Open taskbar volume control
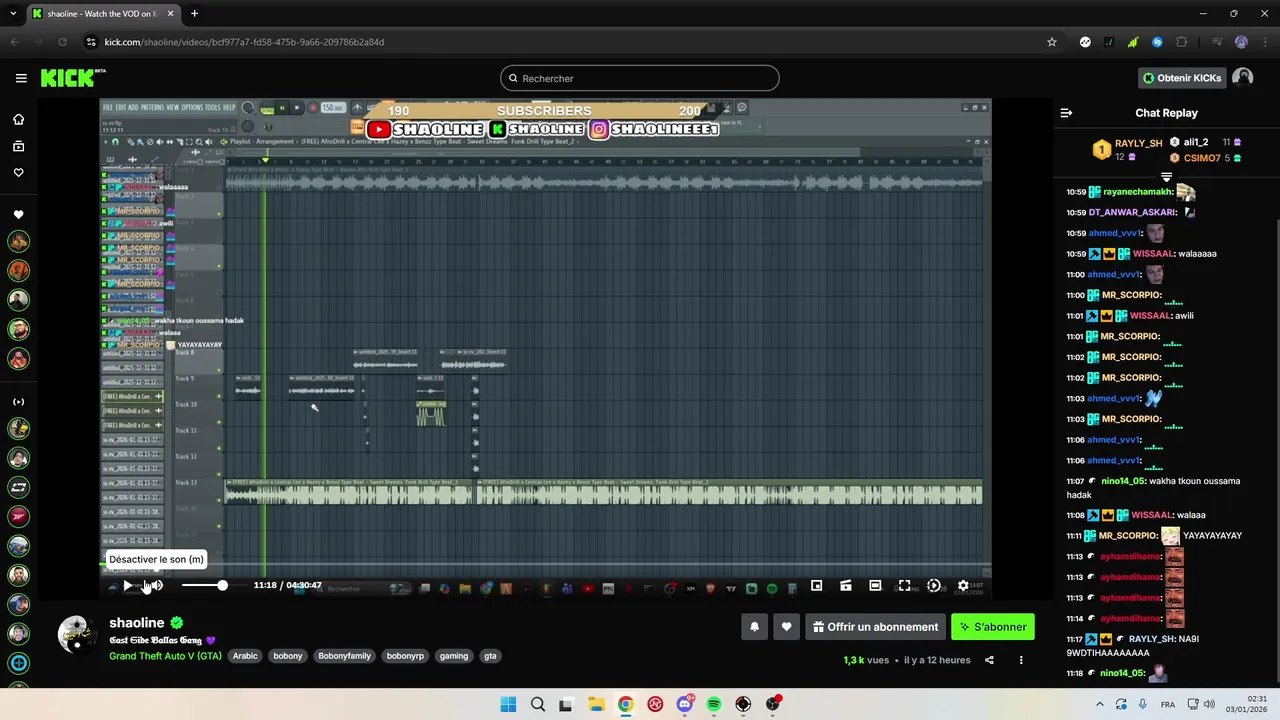The width and height of the screenshot is (1280, 720). (x=1209, y=704)
